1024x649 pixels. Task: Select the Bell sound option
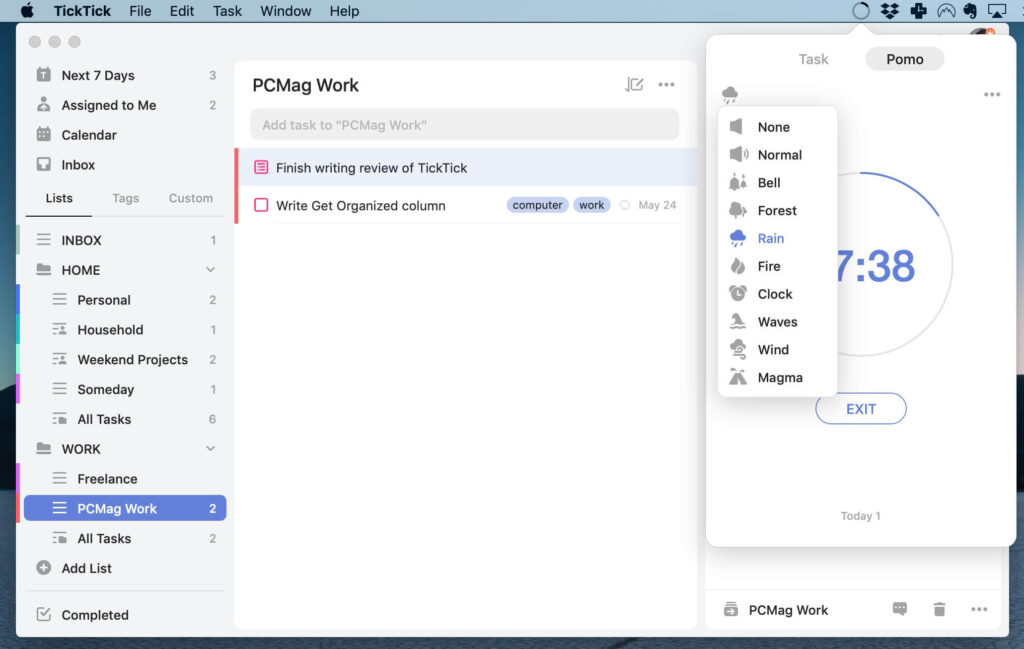[x=777, y=183]
